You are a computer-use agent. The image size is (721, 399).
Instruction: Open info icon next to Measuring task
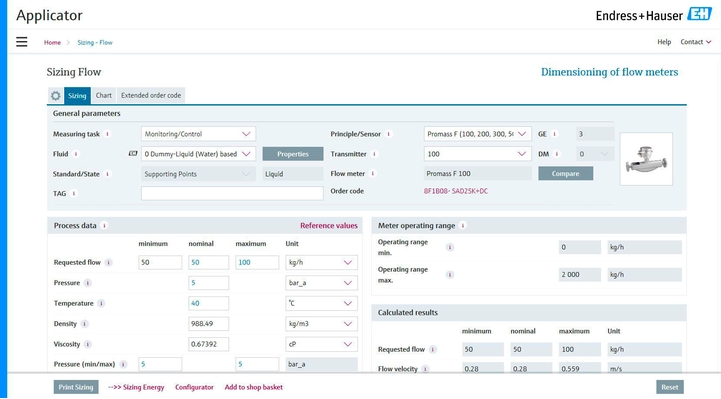[108, 134]
